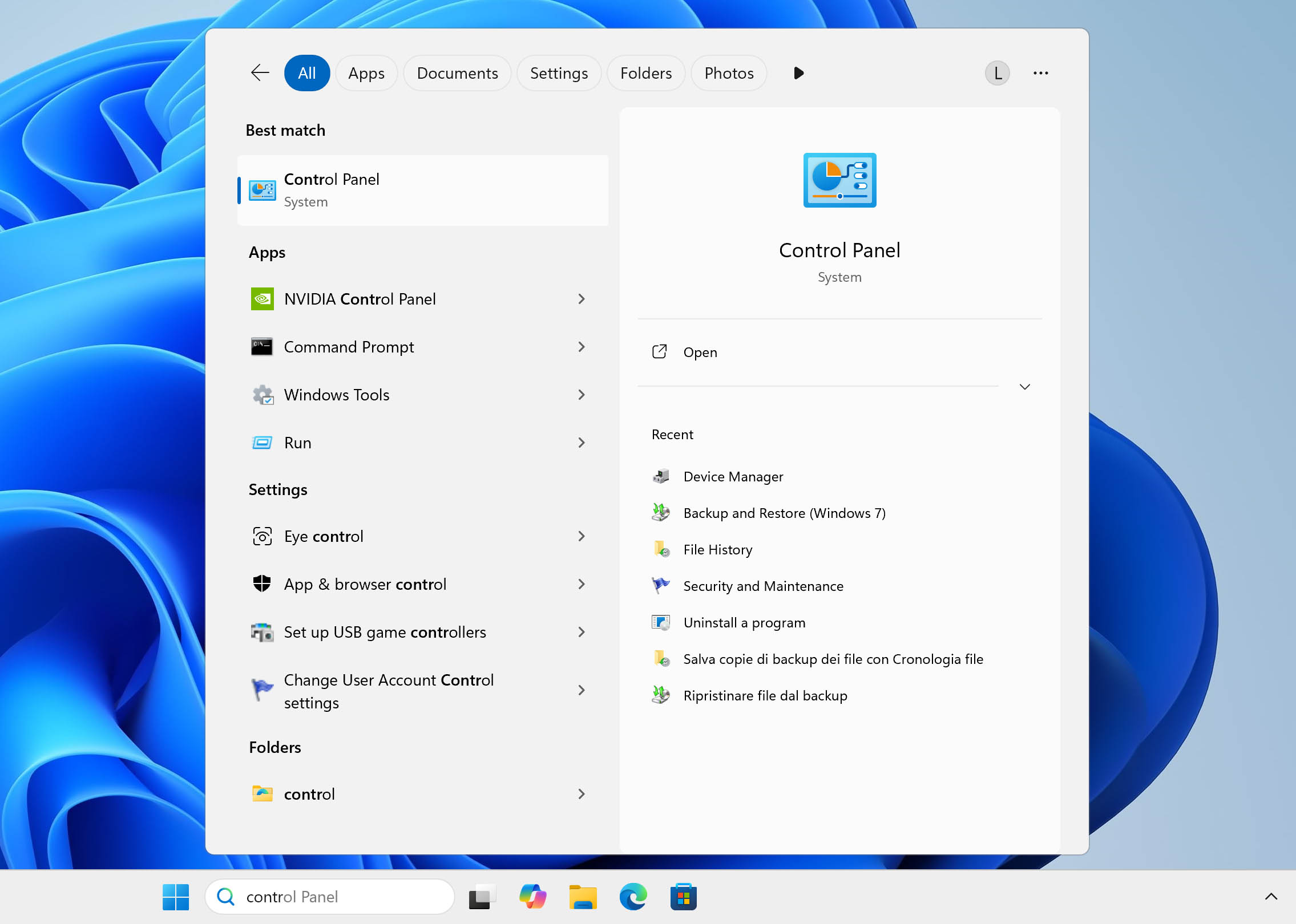The width and height of the screenshot is (1296, 924).
Task: Select Set up USB game controllers result
Action: tap(423, 632)
